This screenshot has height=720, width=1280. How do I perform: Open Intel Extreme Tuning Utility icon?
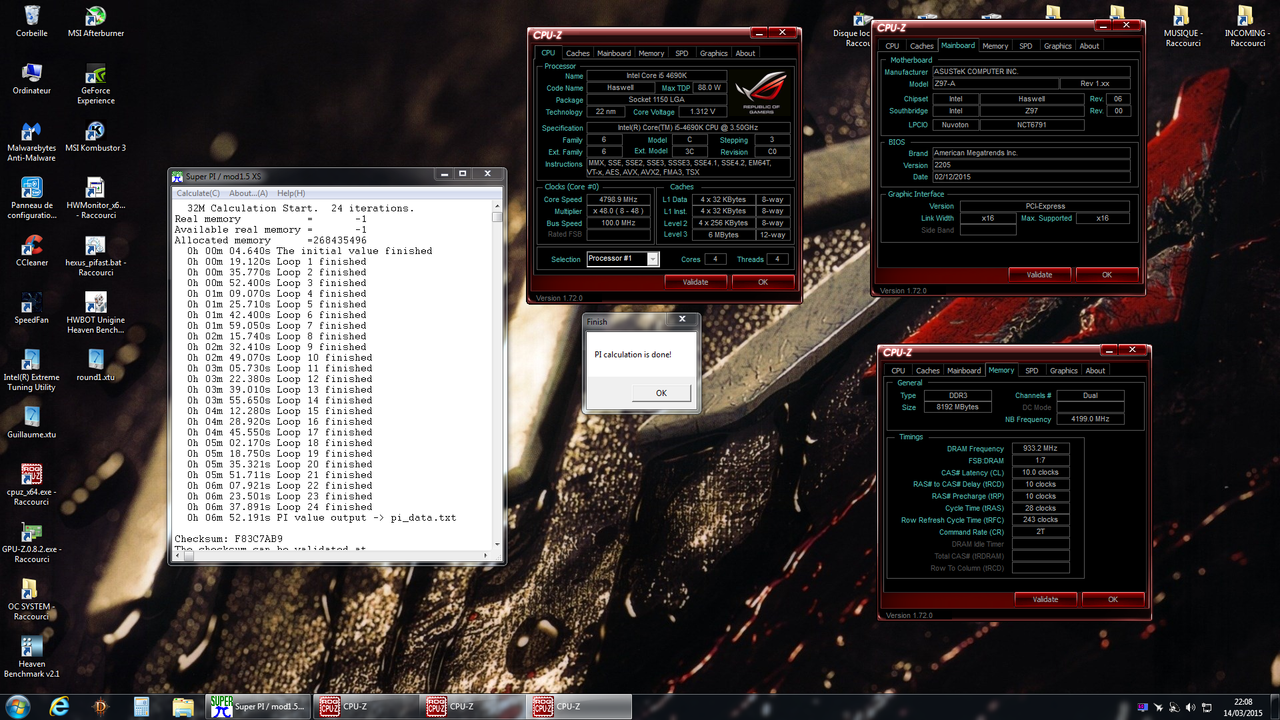[31, 371]
